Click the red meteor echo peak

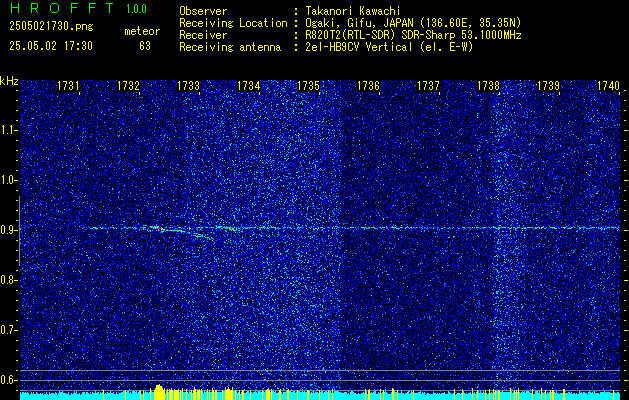coord(158,228)
